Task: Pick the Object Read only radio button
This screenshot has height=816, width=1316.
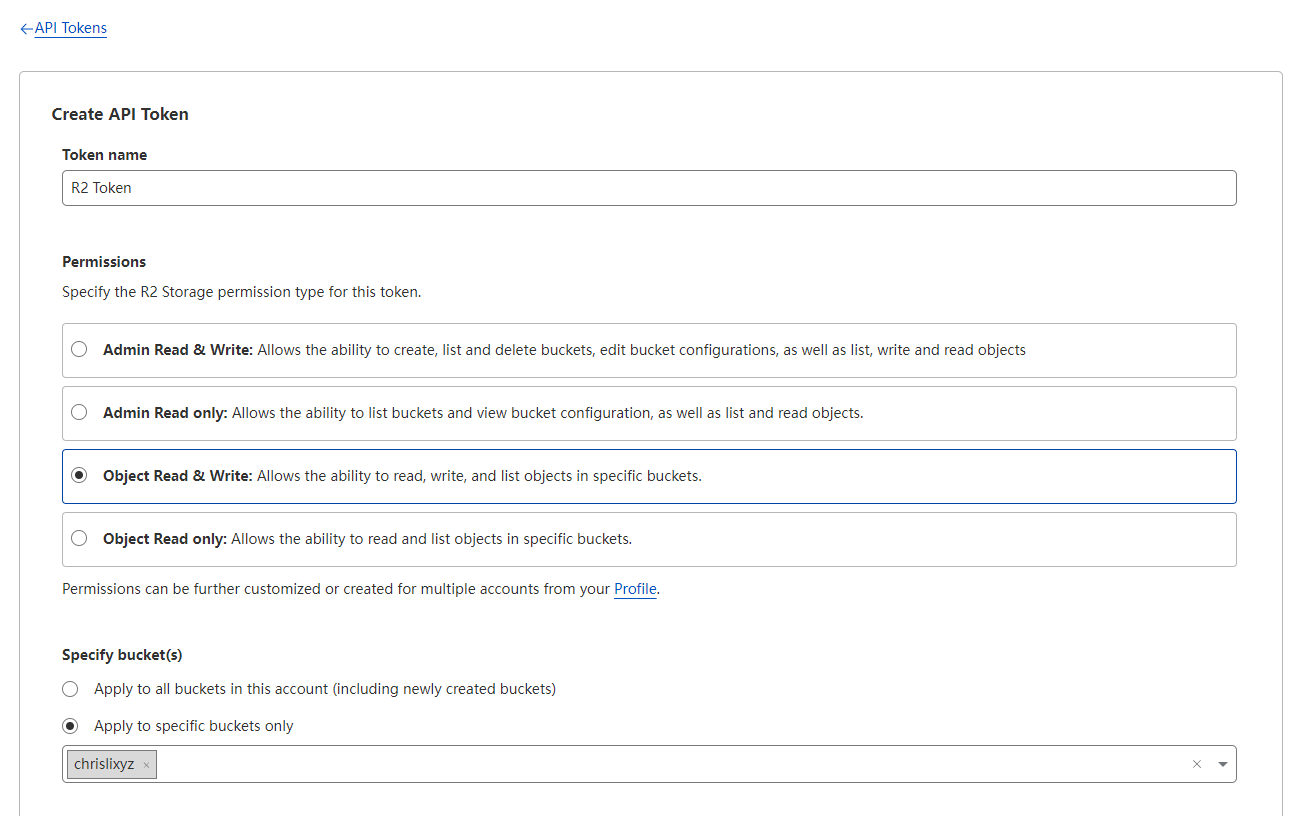Action: coord(79,539)
